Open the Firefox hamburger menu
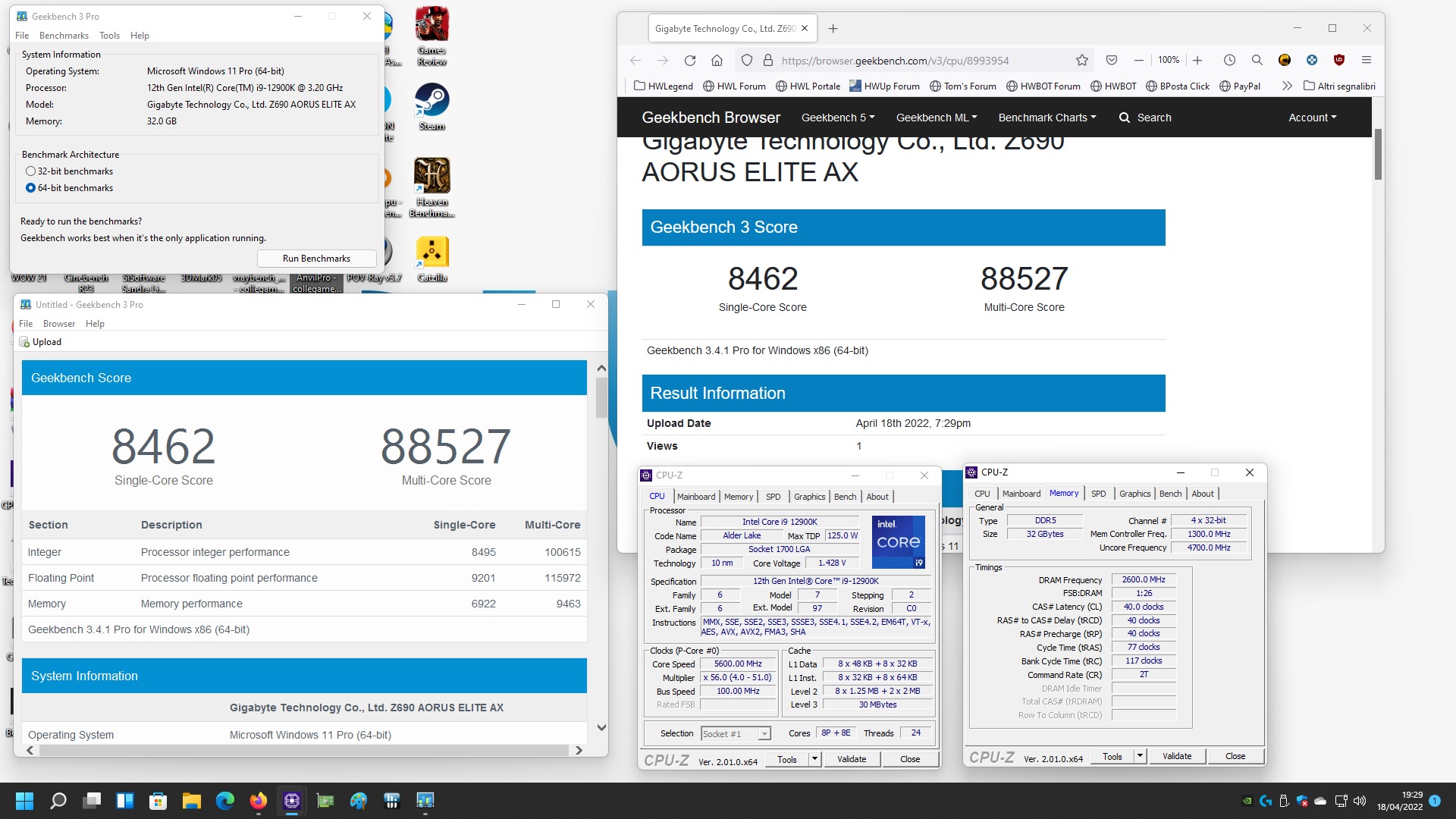Viewport: 1456px width, 819px height. 1367,61
